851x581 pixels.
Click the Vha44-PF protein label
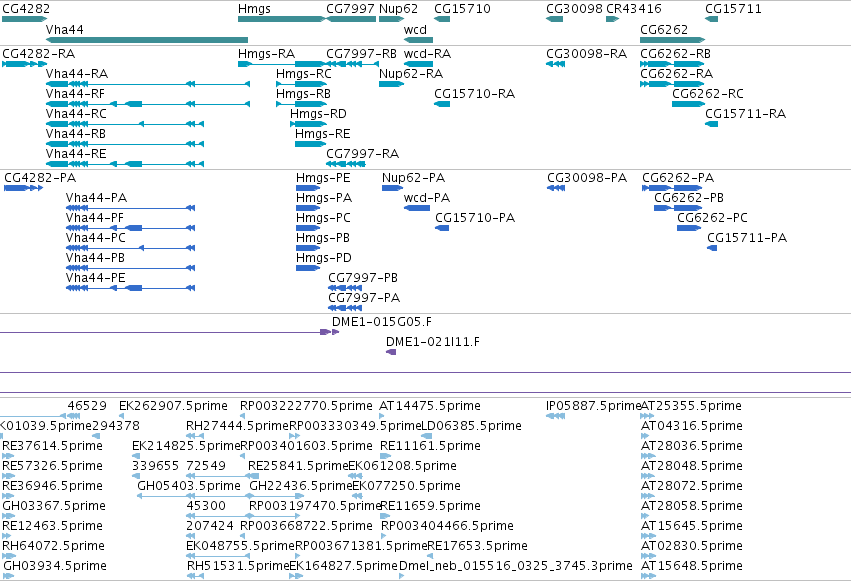[94, 218]
